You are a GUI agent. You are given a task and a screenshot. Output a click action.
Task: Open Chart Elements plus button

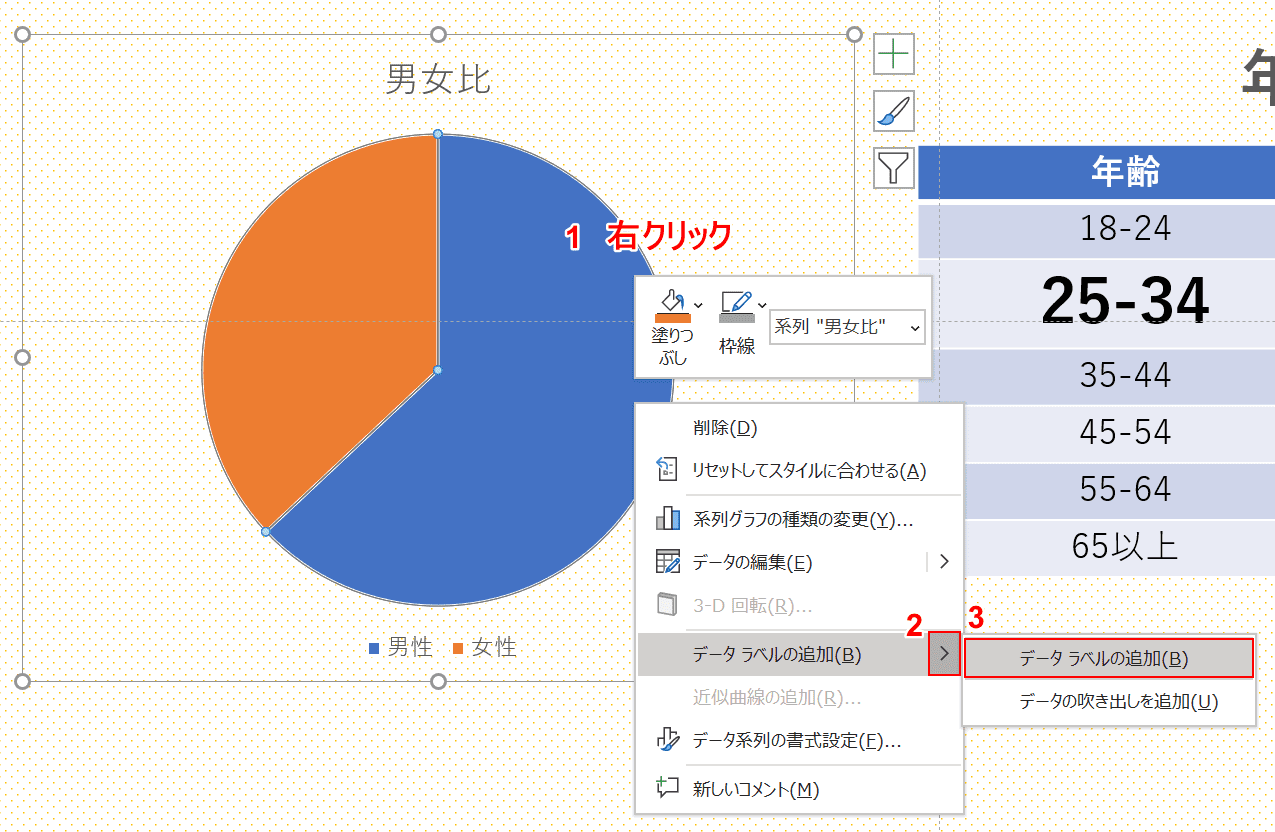pyautogui.click(x=894, y=54)
